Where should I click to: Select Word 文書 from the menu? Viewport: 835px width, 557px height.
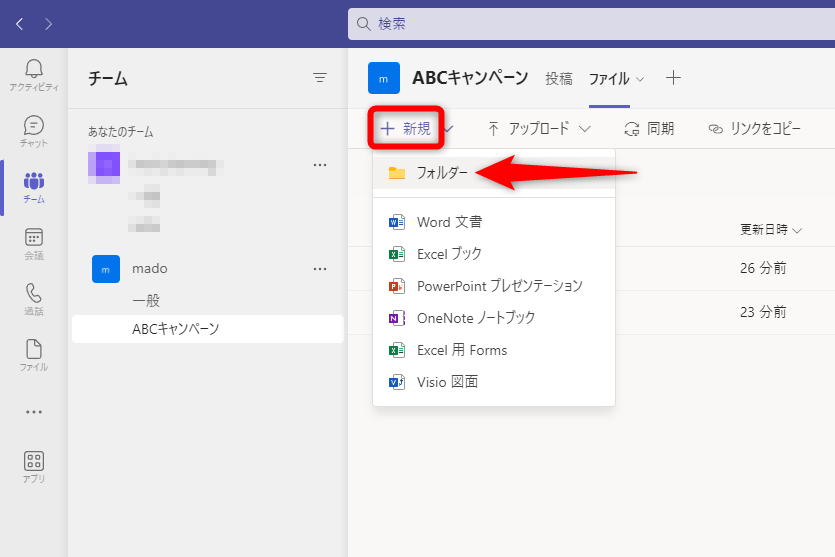494,222
